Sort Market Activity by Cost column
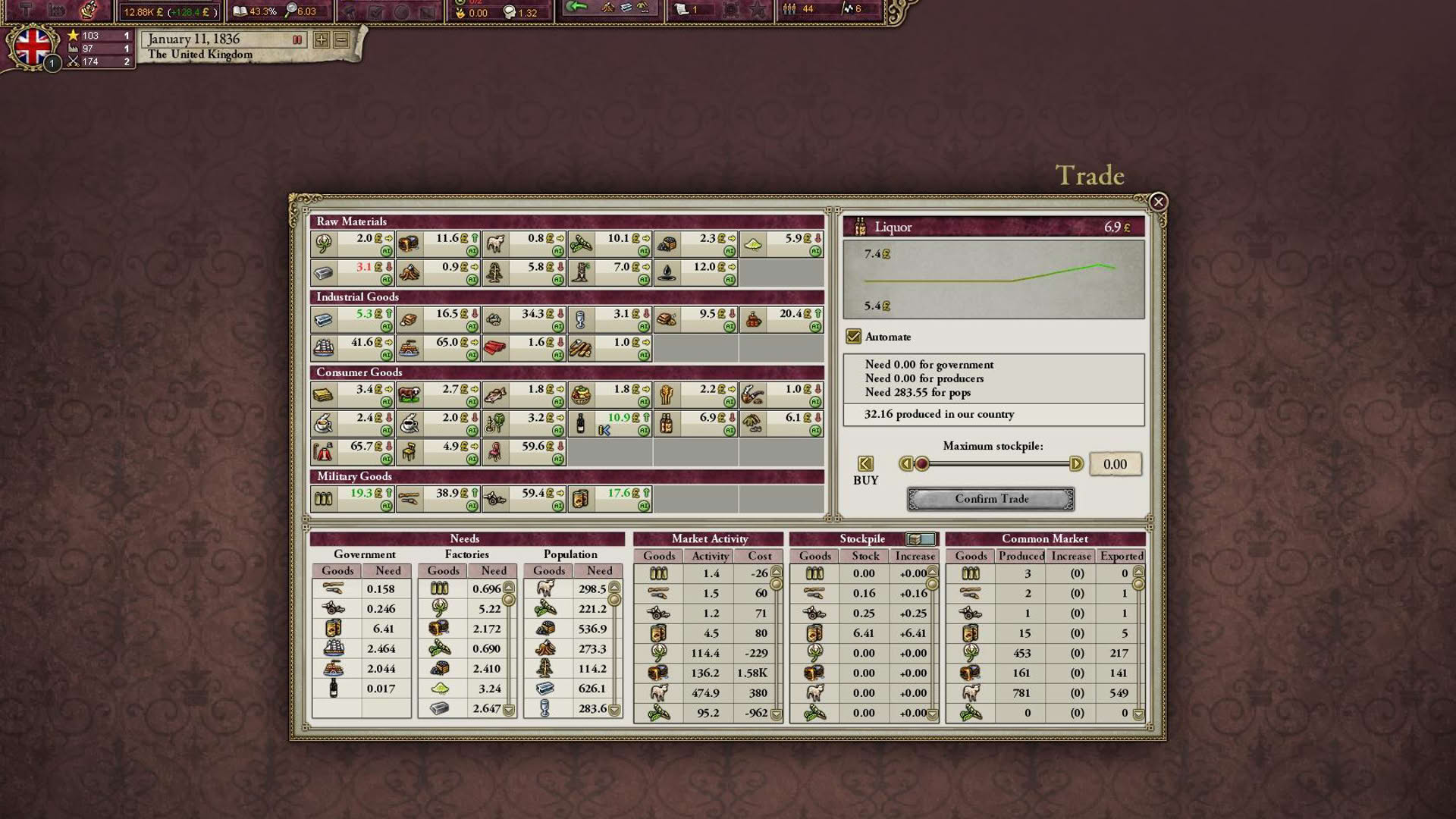 click(760, 556)
